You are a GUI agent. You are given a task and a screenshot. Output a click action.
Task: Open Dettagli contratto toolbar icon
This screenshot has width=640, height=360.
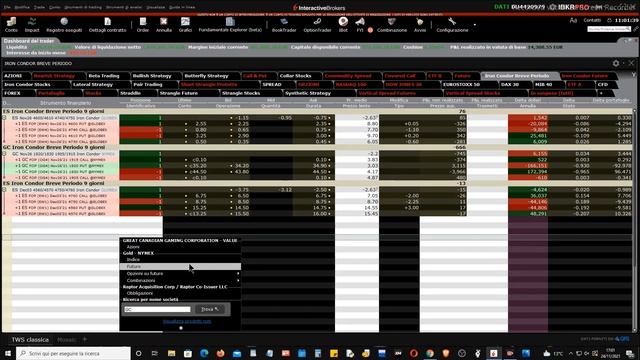coord(107,24)
